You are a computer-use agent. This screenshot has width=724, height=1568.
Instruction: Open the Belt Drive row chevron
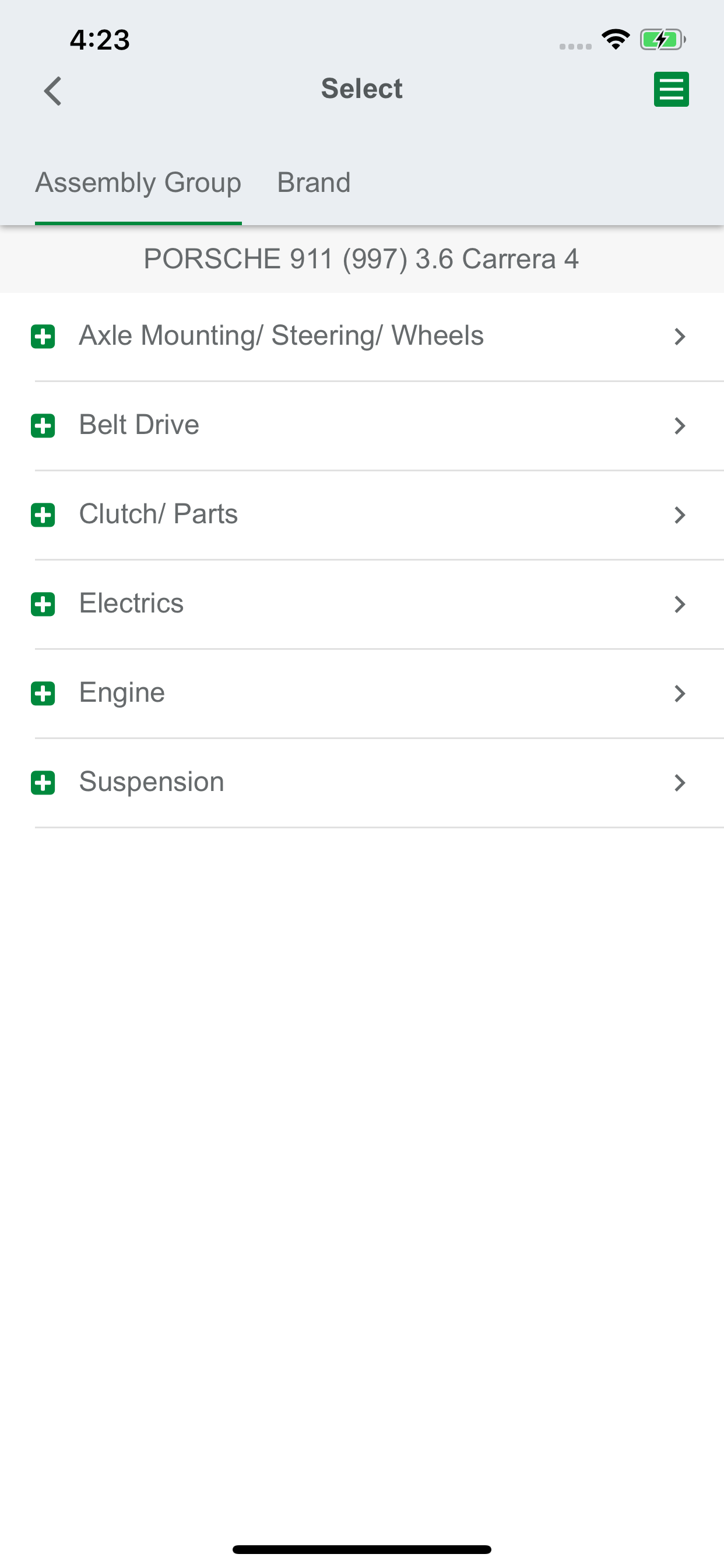[x=680, y=425]
